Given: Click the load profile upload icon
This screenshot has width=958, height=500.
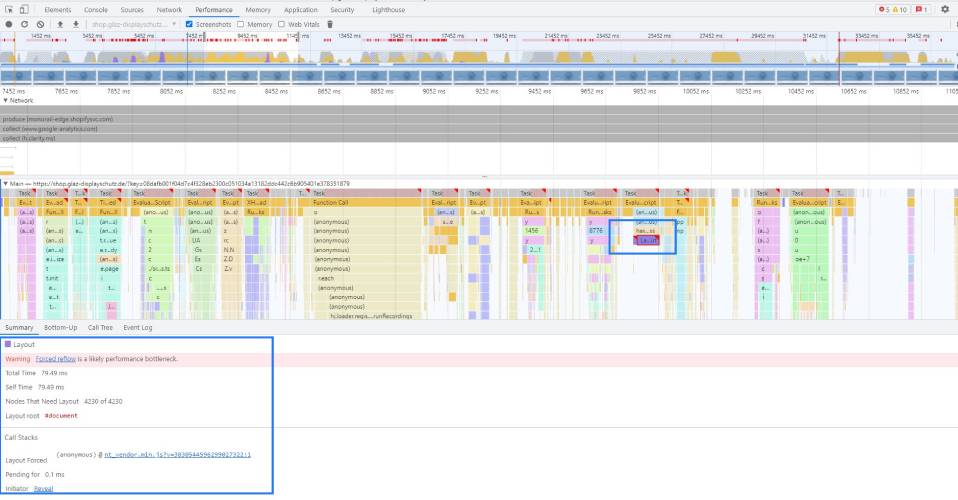Looking at the screenshot, I should 60,24.
